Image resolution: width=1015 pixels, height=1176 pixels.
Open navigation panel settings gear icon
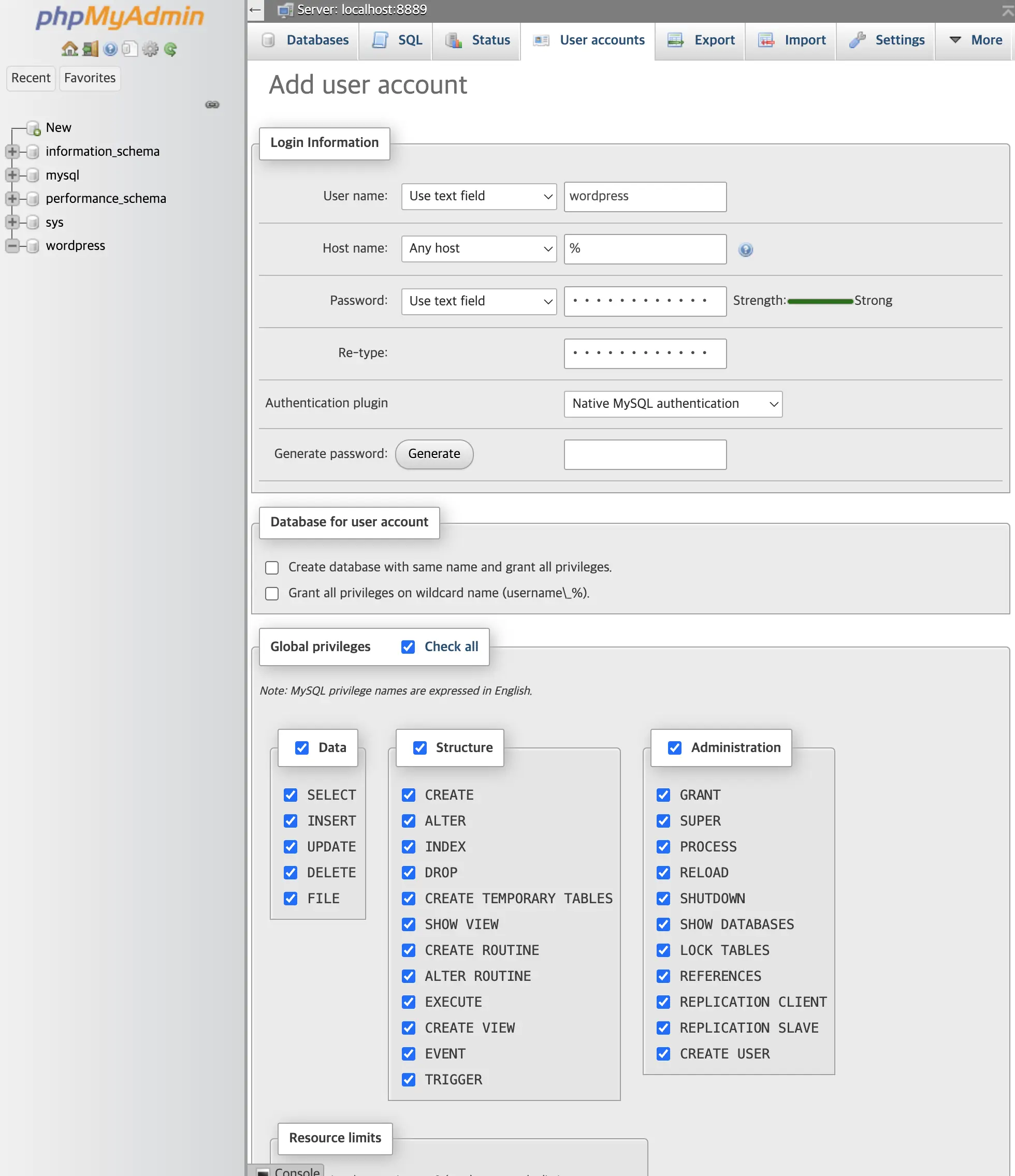(150, 49)
